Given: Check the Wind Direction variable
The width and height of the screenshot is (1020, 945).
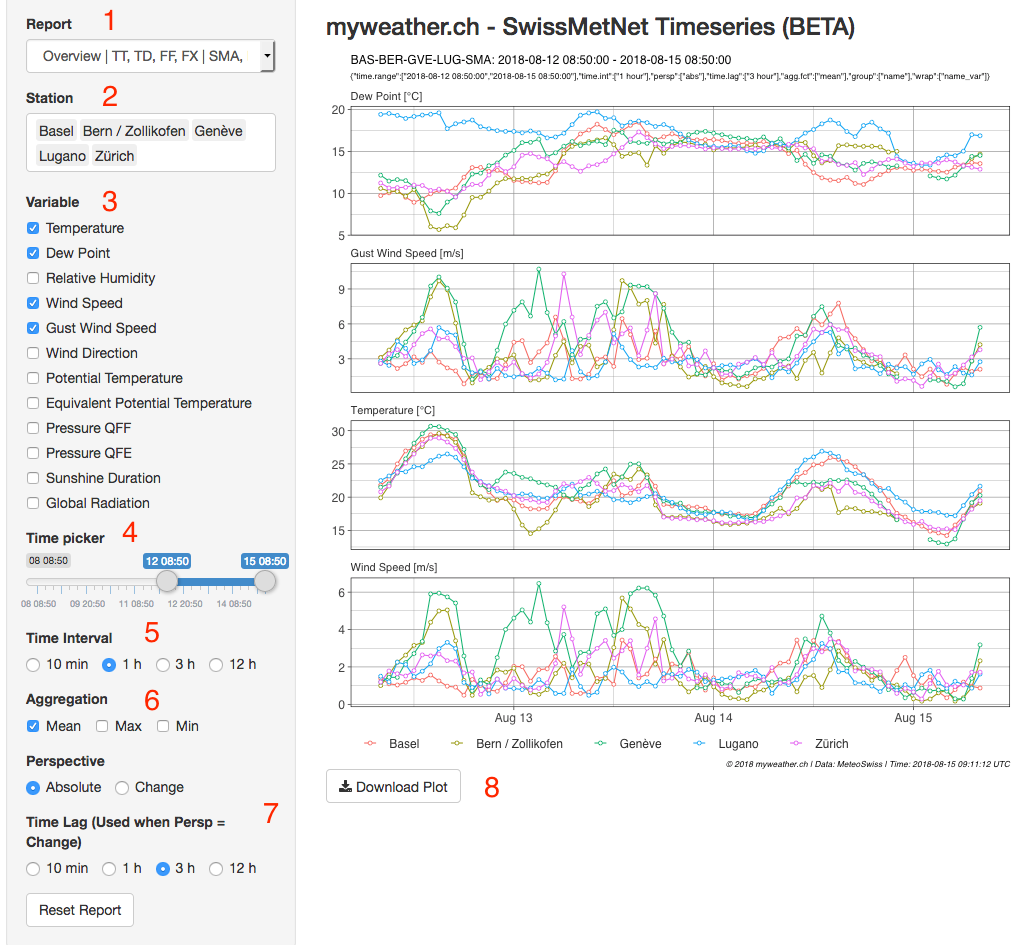Looking at the screenshot, I should click(34, 353).
